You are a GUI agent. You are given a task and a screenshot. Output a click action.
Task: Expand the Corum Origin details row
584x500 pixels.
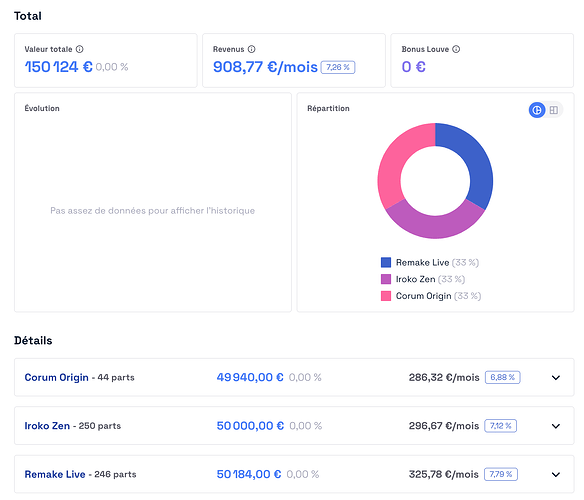(x=556, y=378)
